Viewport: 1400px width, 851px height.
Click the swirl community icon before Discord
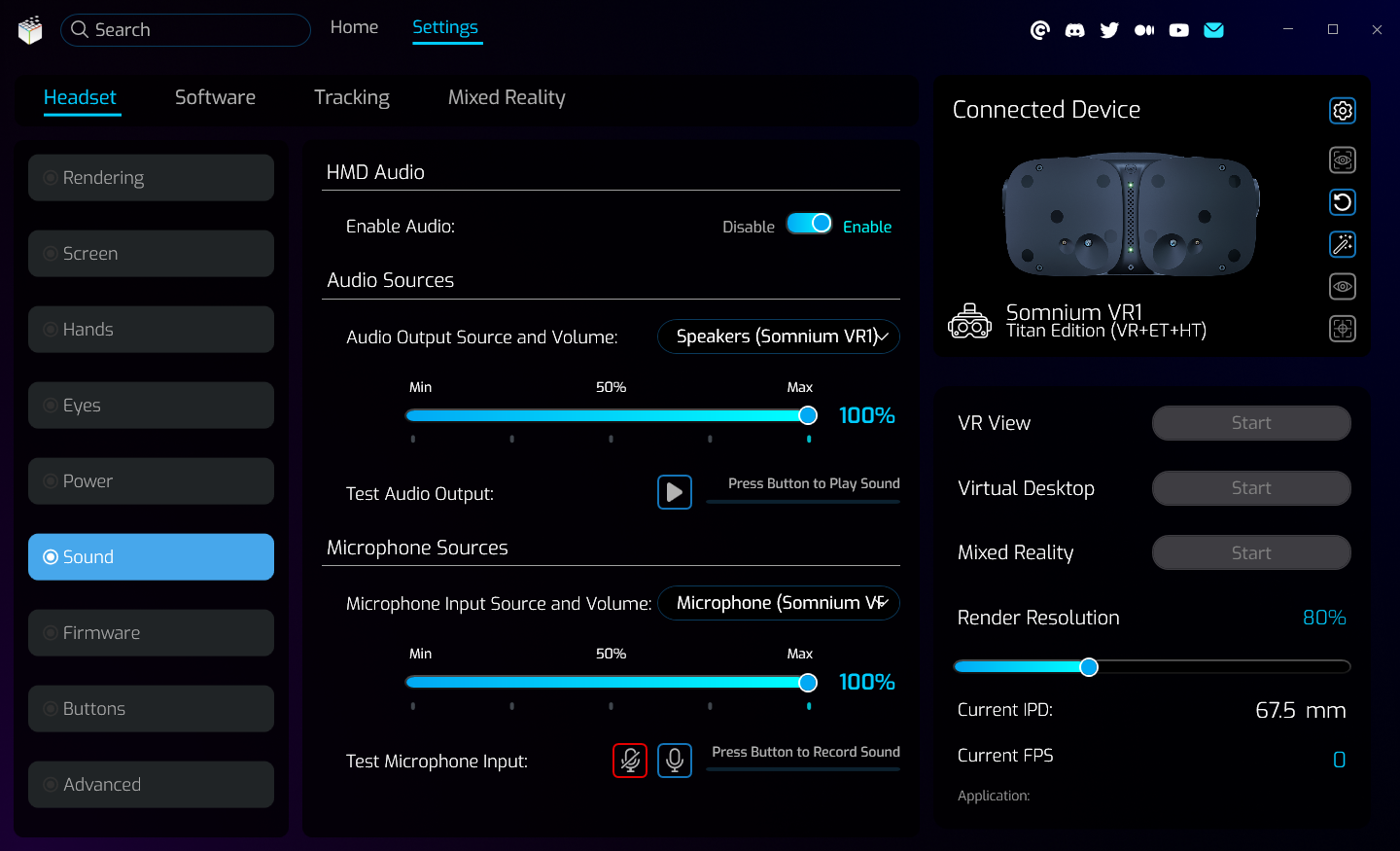click(x=1040, y=30)
